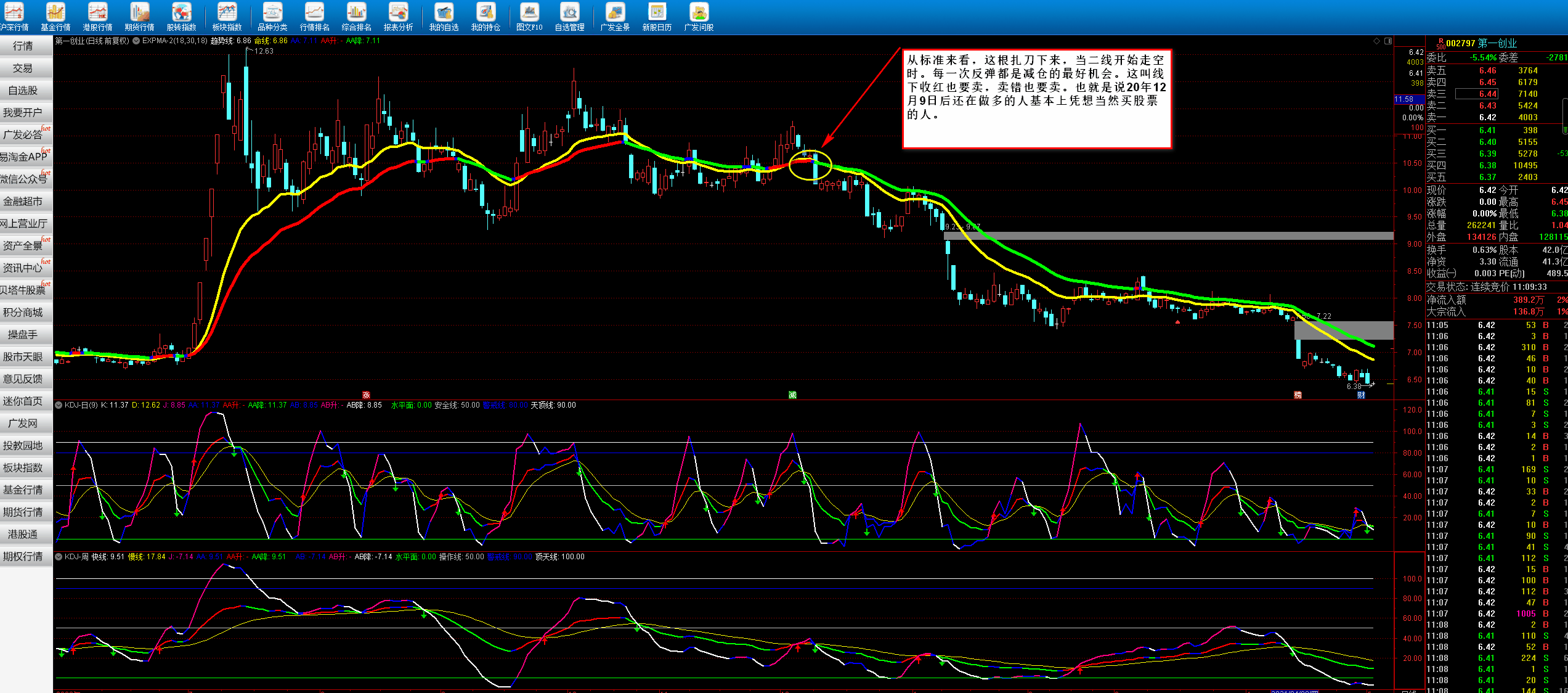Screen dimensions: 1568x693
Task: Open 品种分类 toolbar icon
Action: point(272,17)
